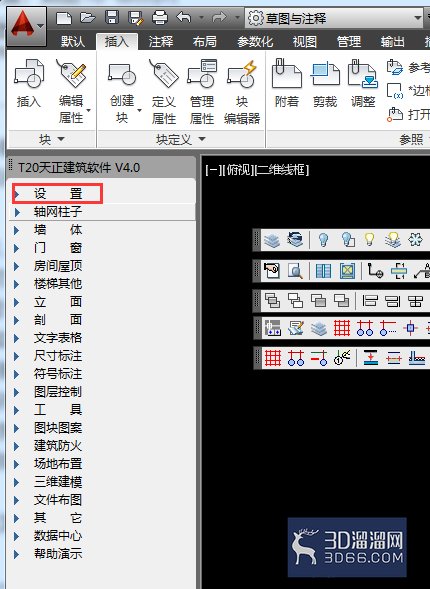Toggle the plain blue light bulb layer icon
The image size is (430, 589).
(323, 240)
